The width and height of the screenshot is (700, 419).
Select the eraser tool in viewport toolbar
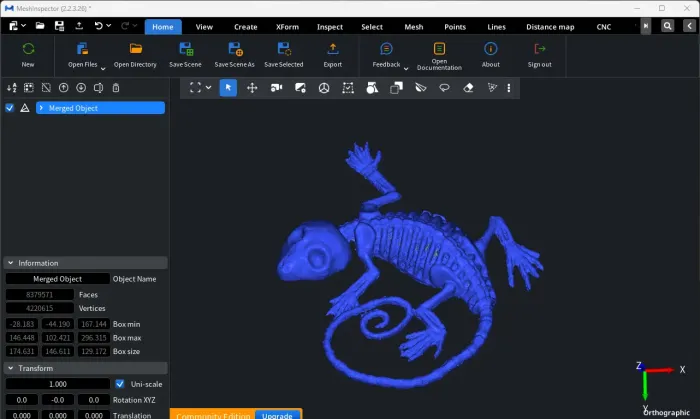pos(468,88)
